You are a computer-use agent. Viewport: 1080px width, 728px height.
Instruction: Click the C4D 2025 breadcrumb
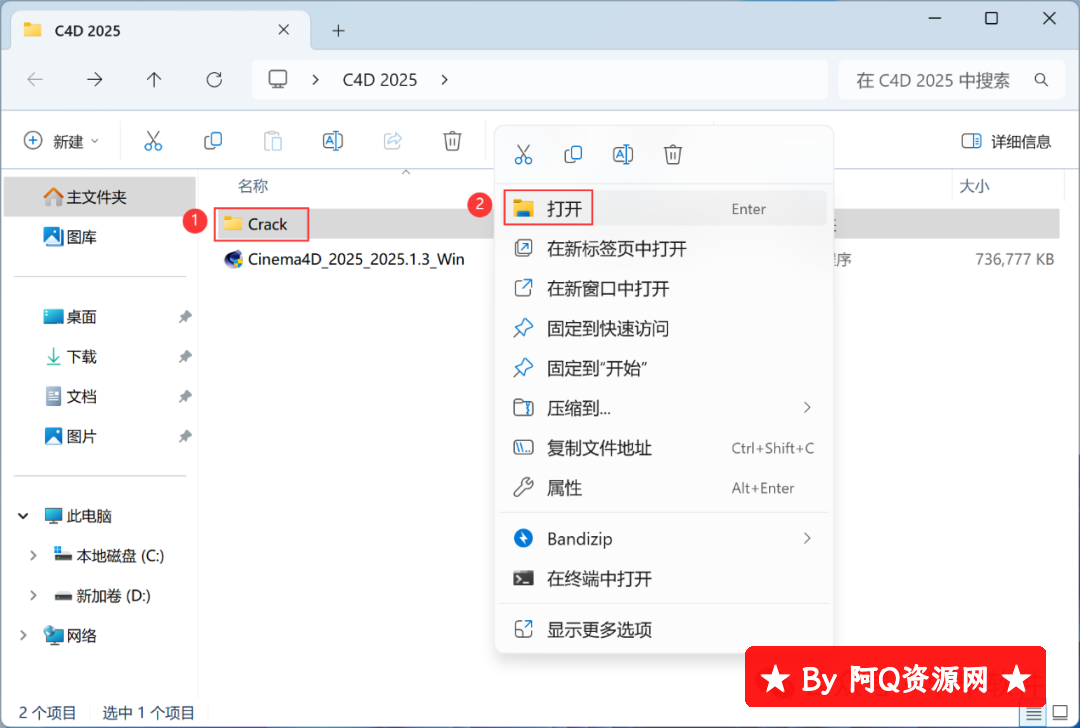[x=380, y=80]
